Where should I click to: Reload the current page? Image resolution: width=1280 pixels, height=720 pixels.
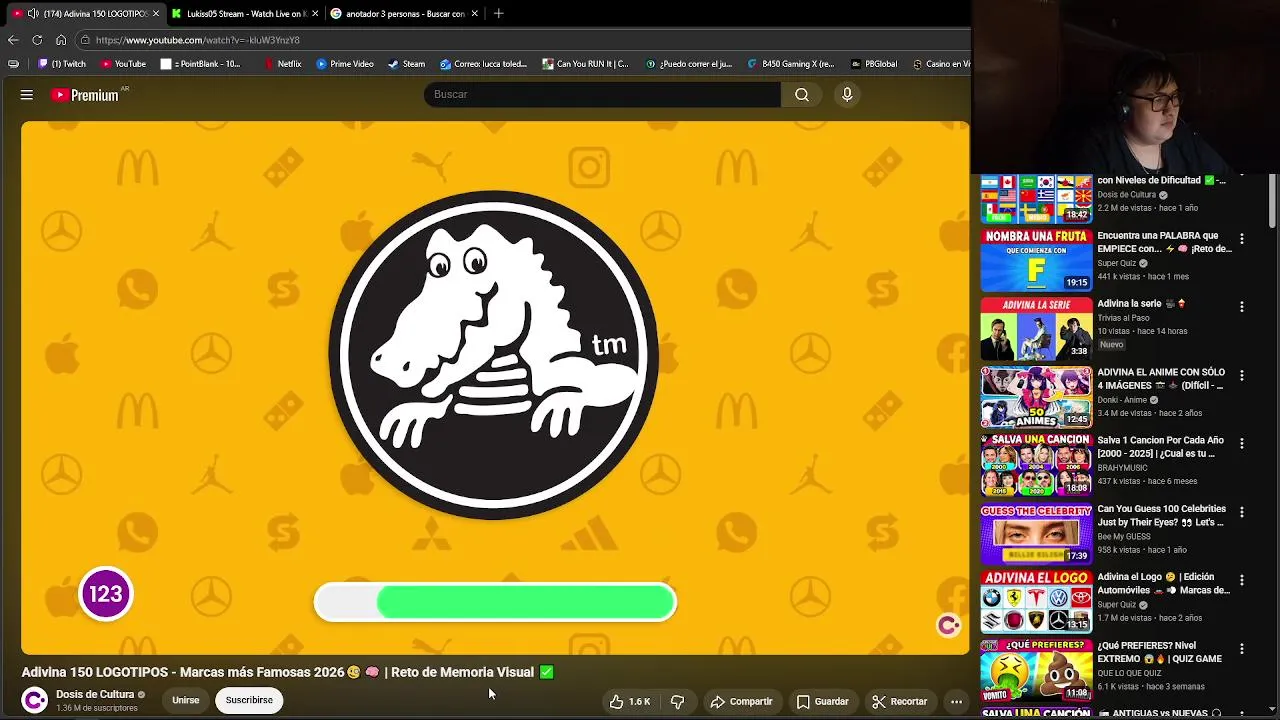[37, 40]
